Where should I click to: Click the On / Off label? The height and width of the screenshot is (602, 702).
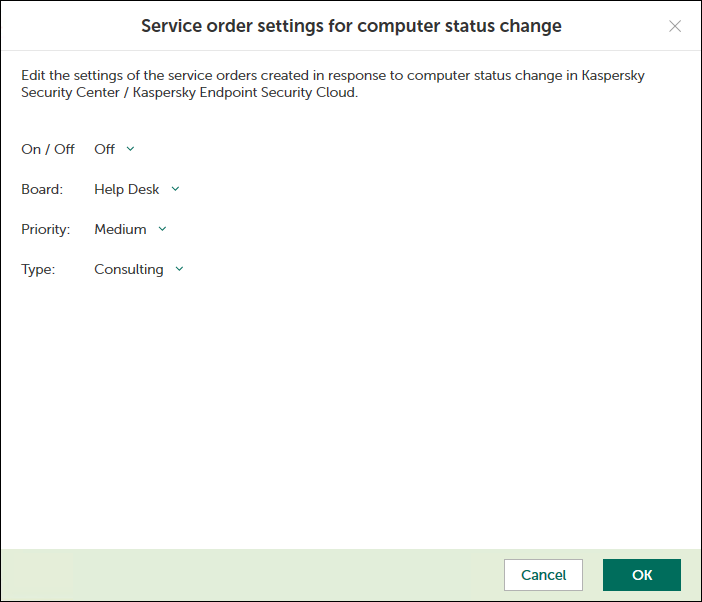tap(48, 149)
